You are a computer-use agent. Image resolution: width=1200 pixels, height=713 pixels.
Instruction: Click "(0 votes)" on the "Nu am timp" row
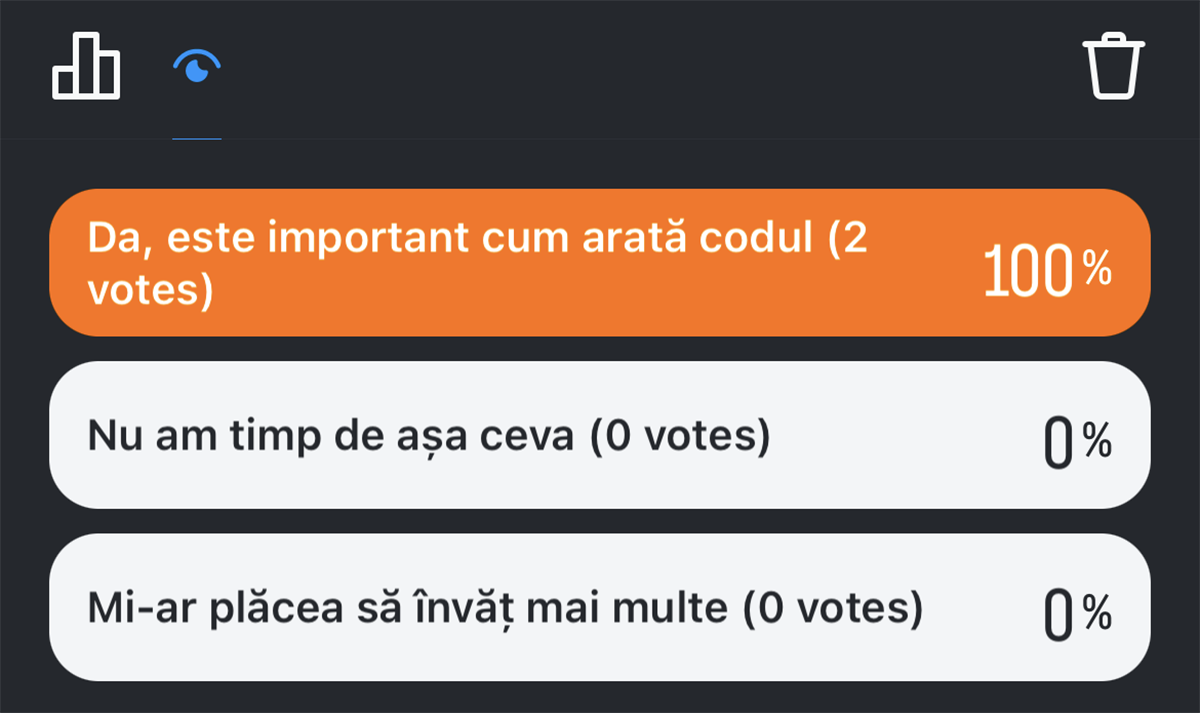[x=680, y=436]
